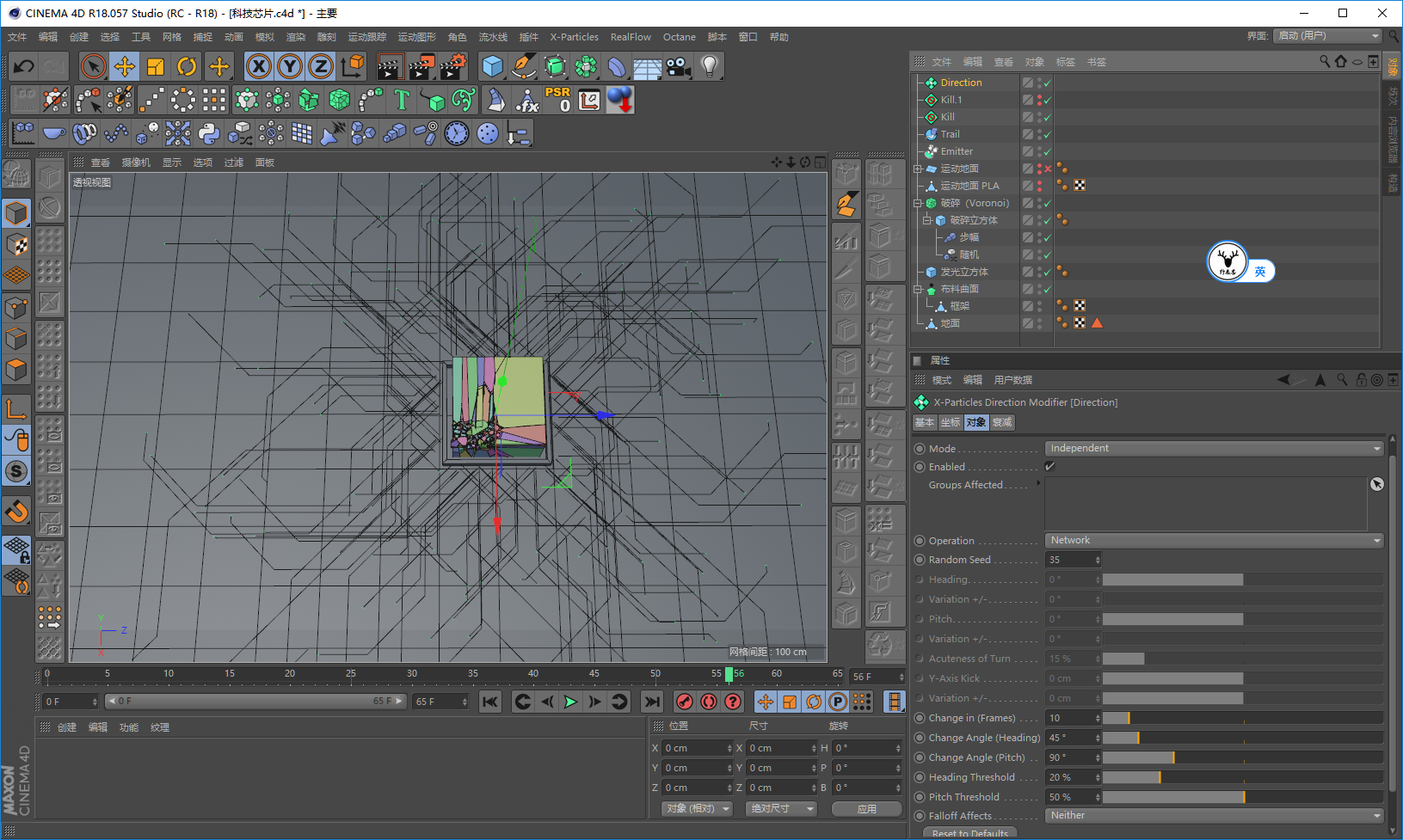Click the PSR reset icon
The height and width of the screenshot is (840, 1403).
click(x=557, y=100)
